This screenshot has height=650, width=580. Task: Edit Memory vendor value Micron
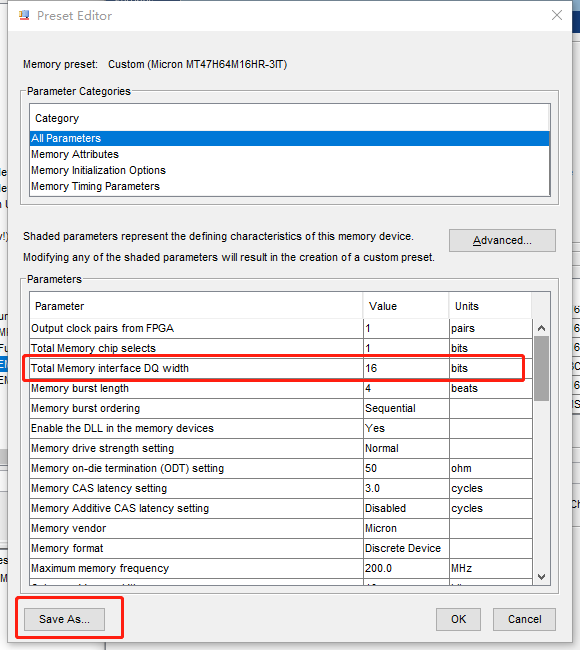tap(406, 528)
